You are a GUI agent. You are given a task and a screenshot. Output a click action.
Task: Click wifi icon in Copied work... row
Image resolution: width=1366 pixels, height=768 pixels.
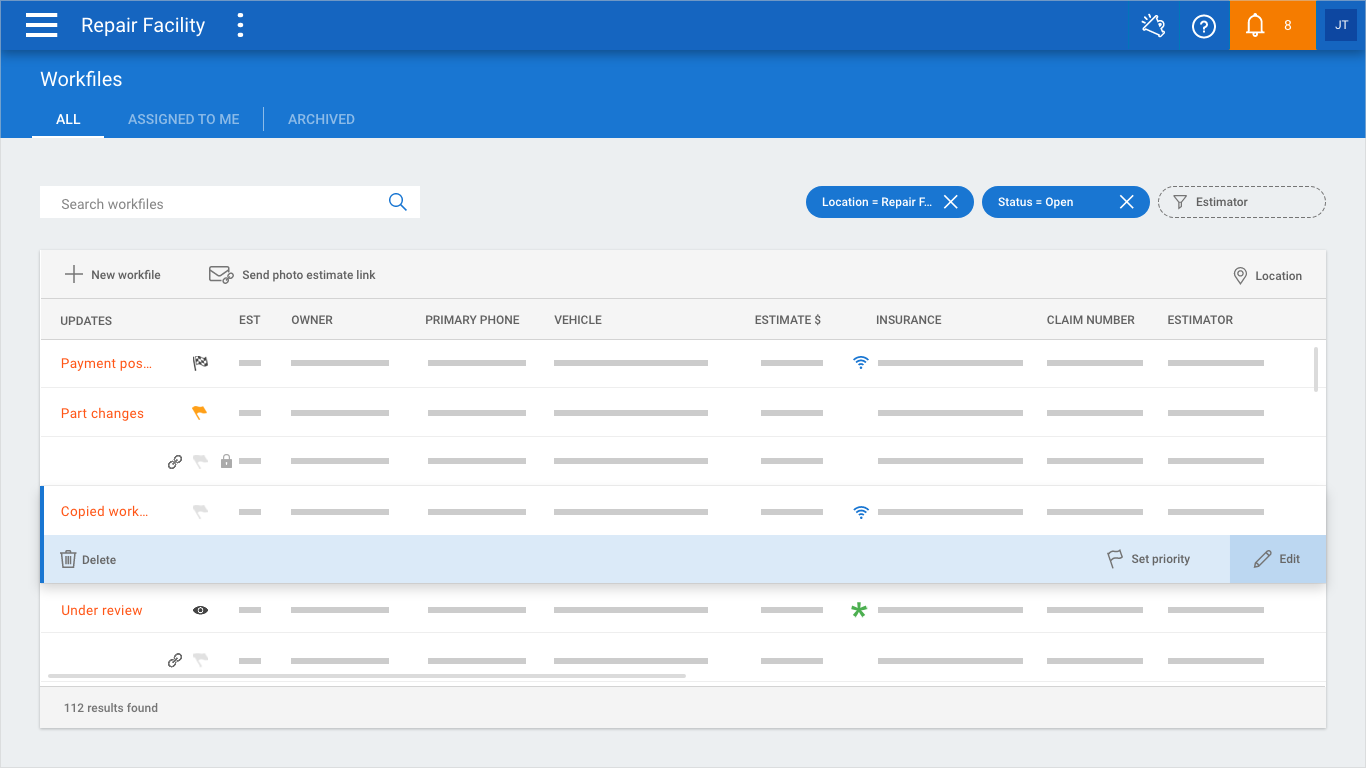pos(861,512)
